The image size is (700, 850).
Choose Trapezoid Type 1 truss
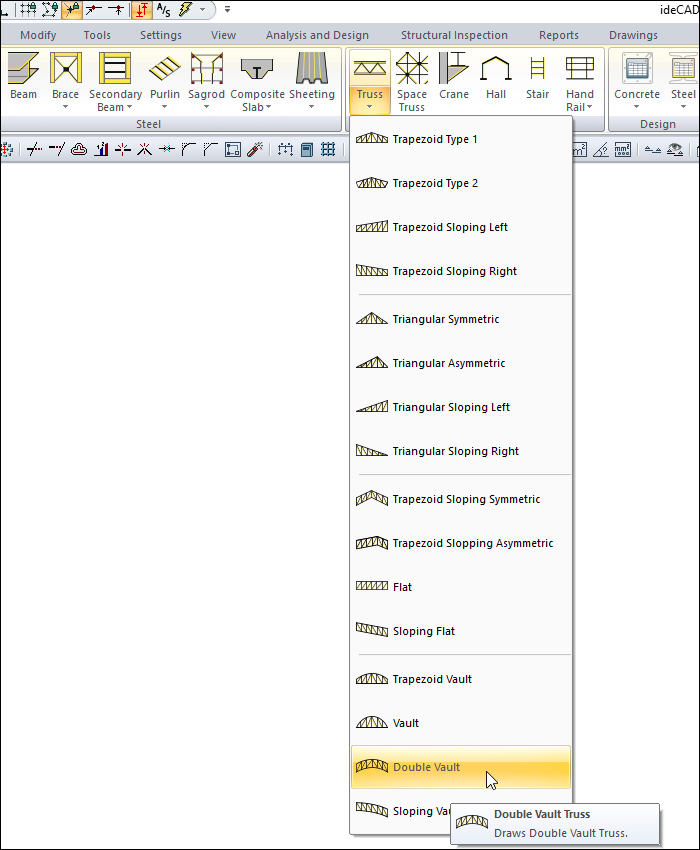461,139
